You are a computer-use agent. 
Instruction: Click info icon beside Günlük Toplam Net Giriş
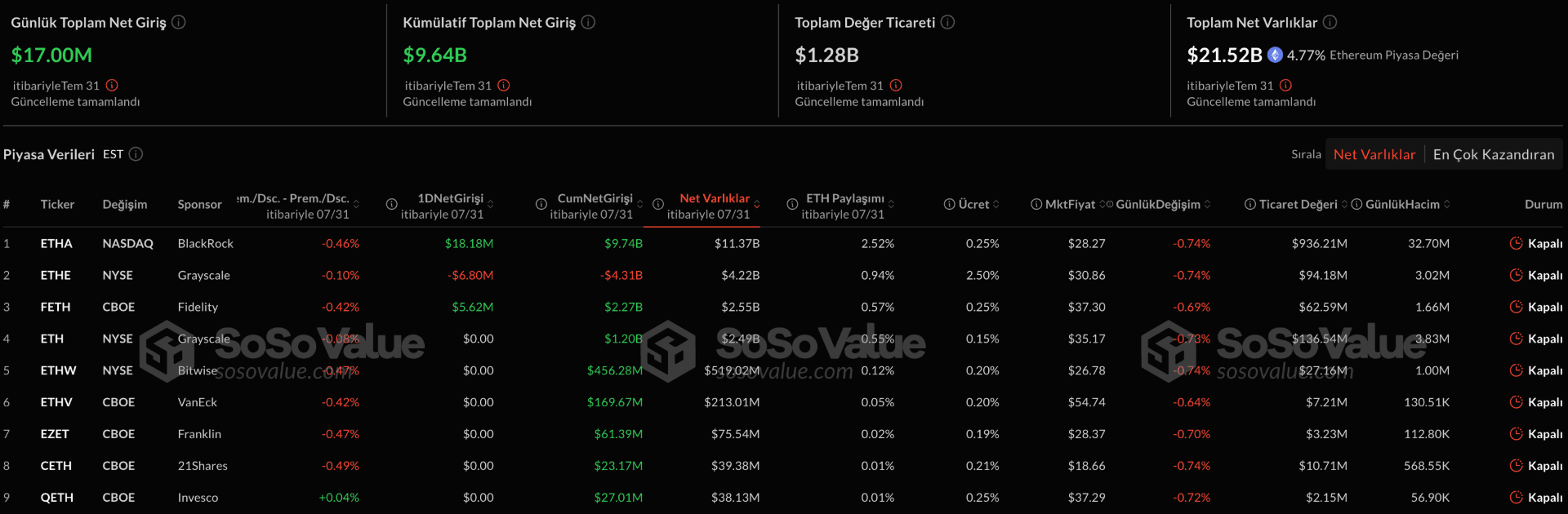click(x=178, y=22)
